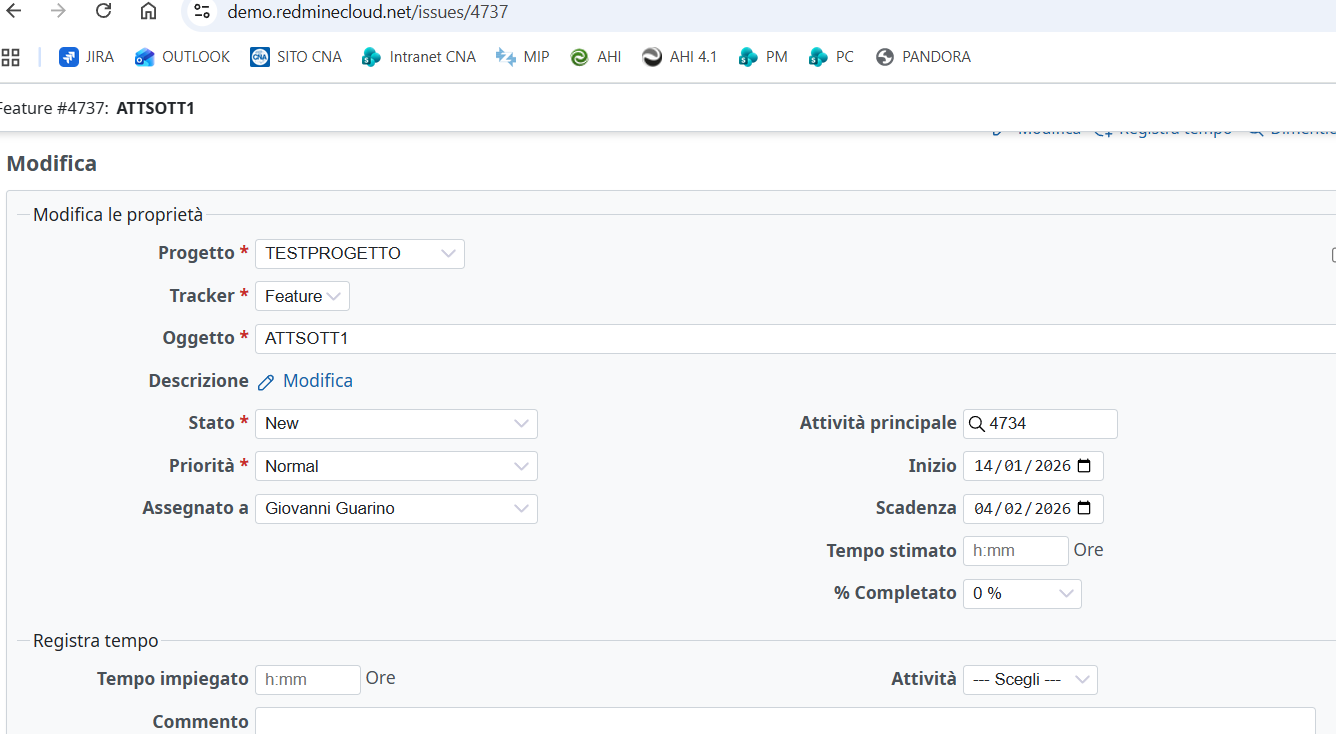Click the Google apps grid icon
Screen dimensions: 1336x734
point(11,57)
